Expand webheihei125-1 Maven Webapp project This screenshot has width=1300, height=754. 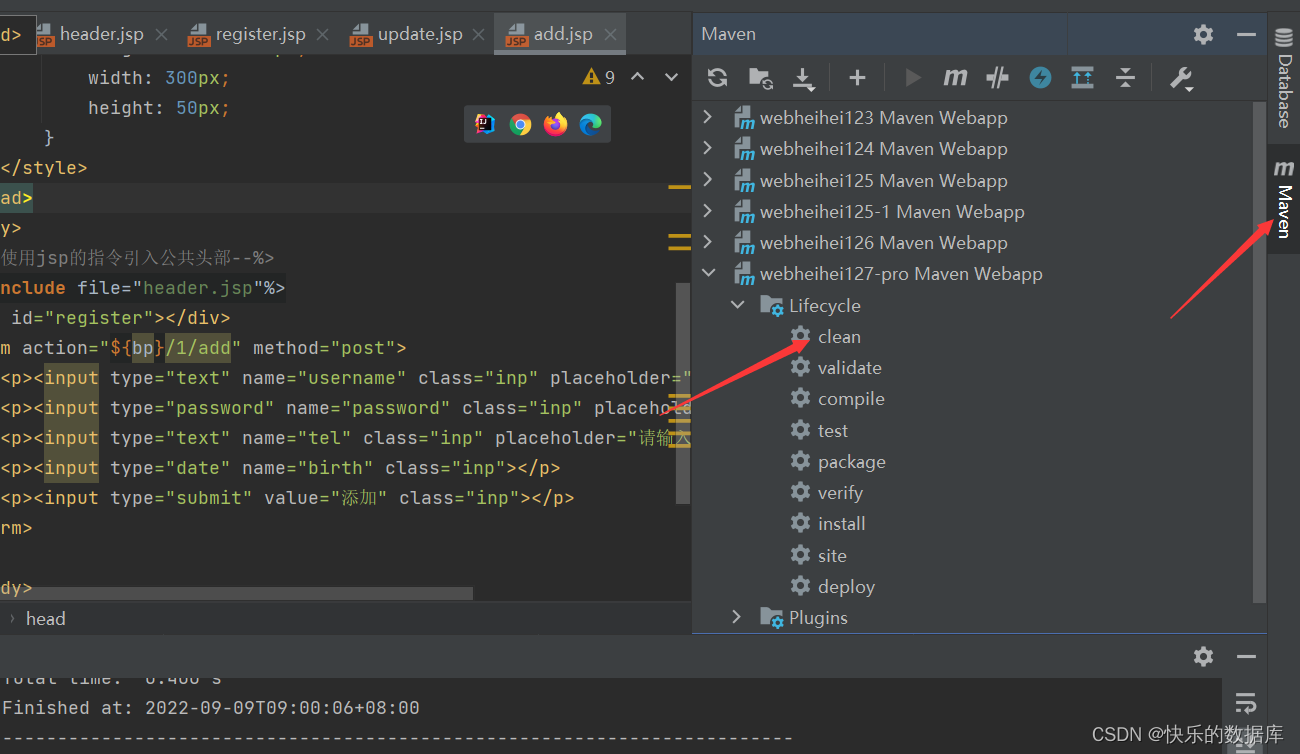(x=708, y=211)
